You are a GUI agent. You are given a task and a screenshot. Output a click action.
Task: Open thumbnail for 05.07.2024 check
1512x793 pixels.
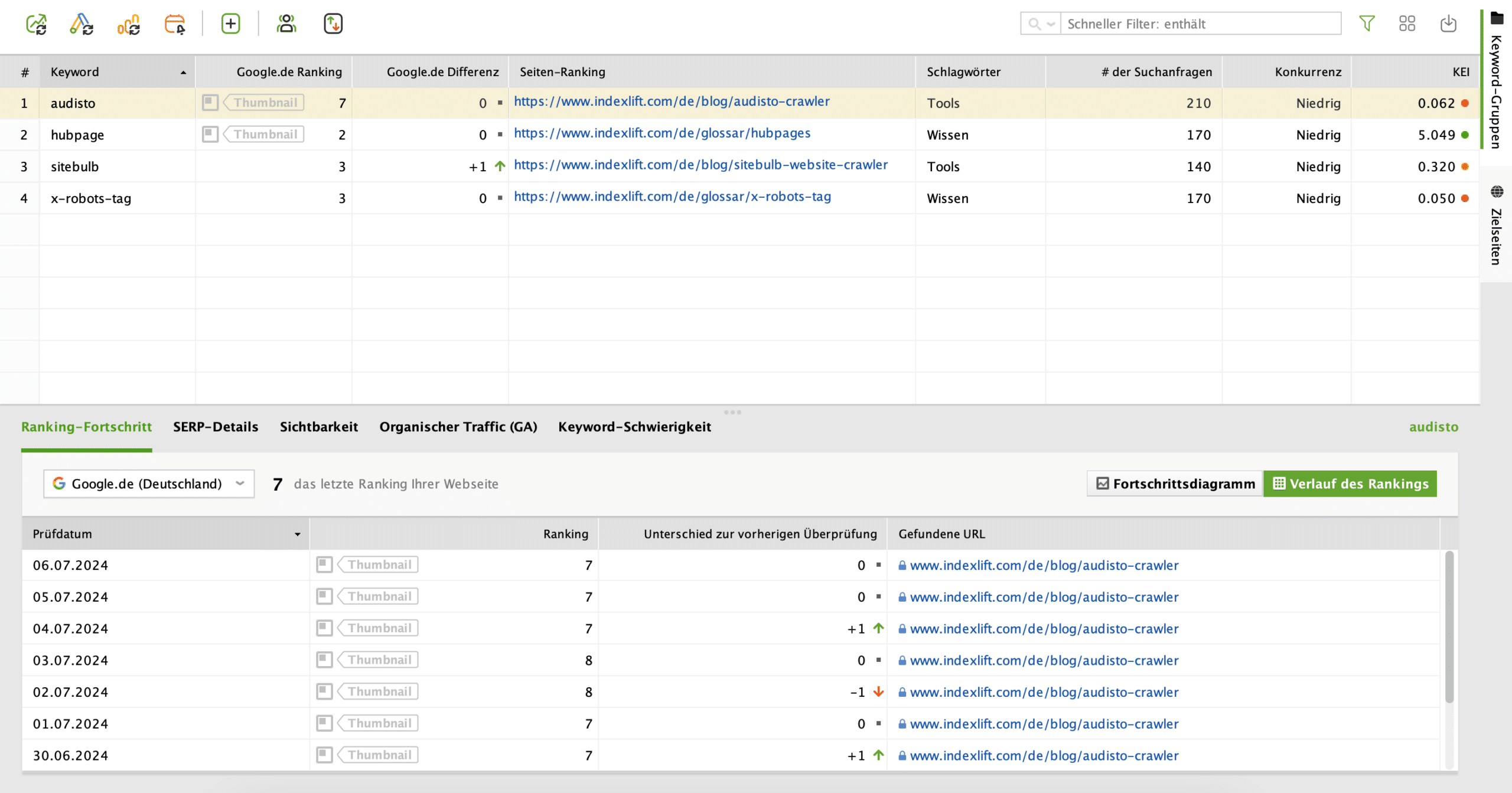324,597
